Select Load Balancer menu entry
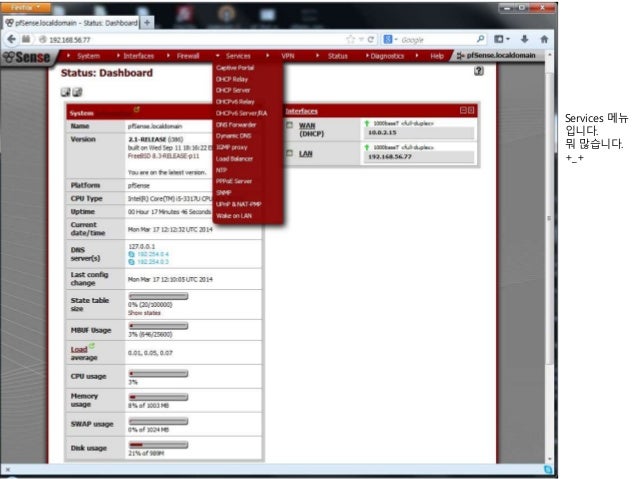Screen dimensions: 638x479 click(234, 159)
